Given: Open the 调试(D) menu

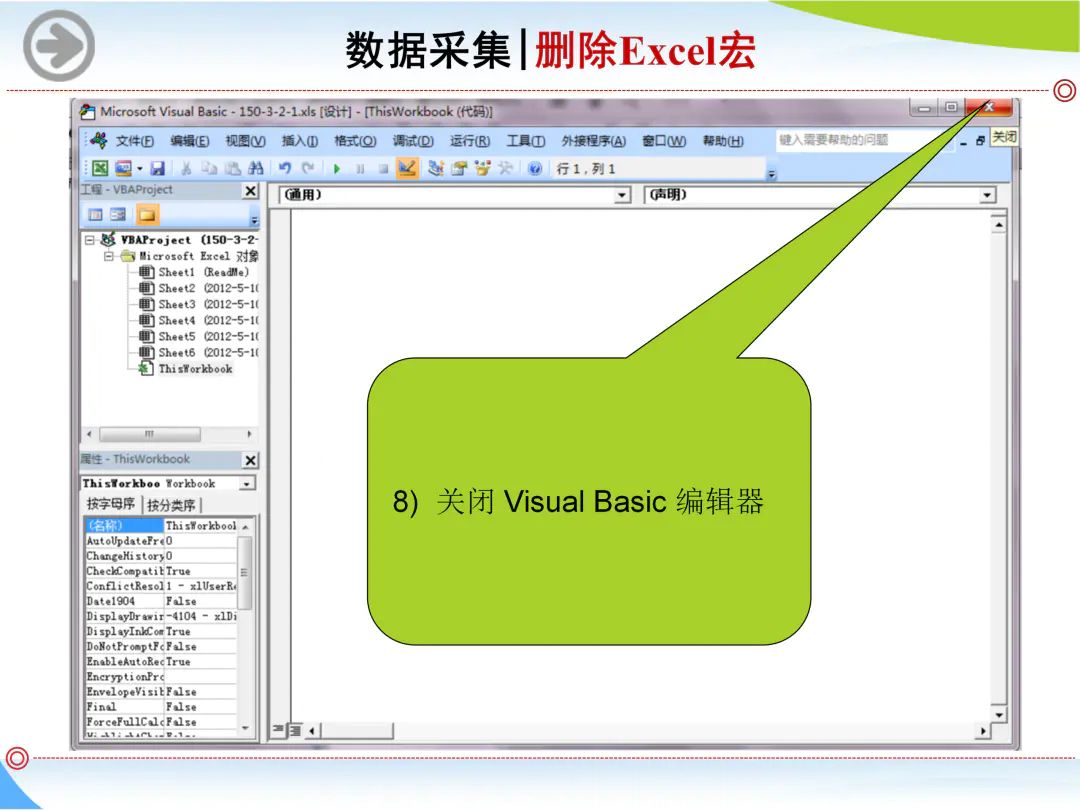Looking at the screenshot, I should (x=413, y=141).
